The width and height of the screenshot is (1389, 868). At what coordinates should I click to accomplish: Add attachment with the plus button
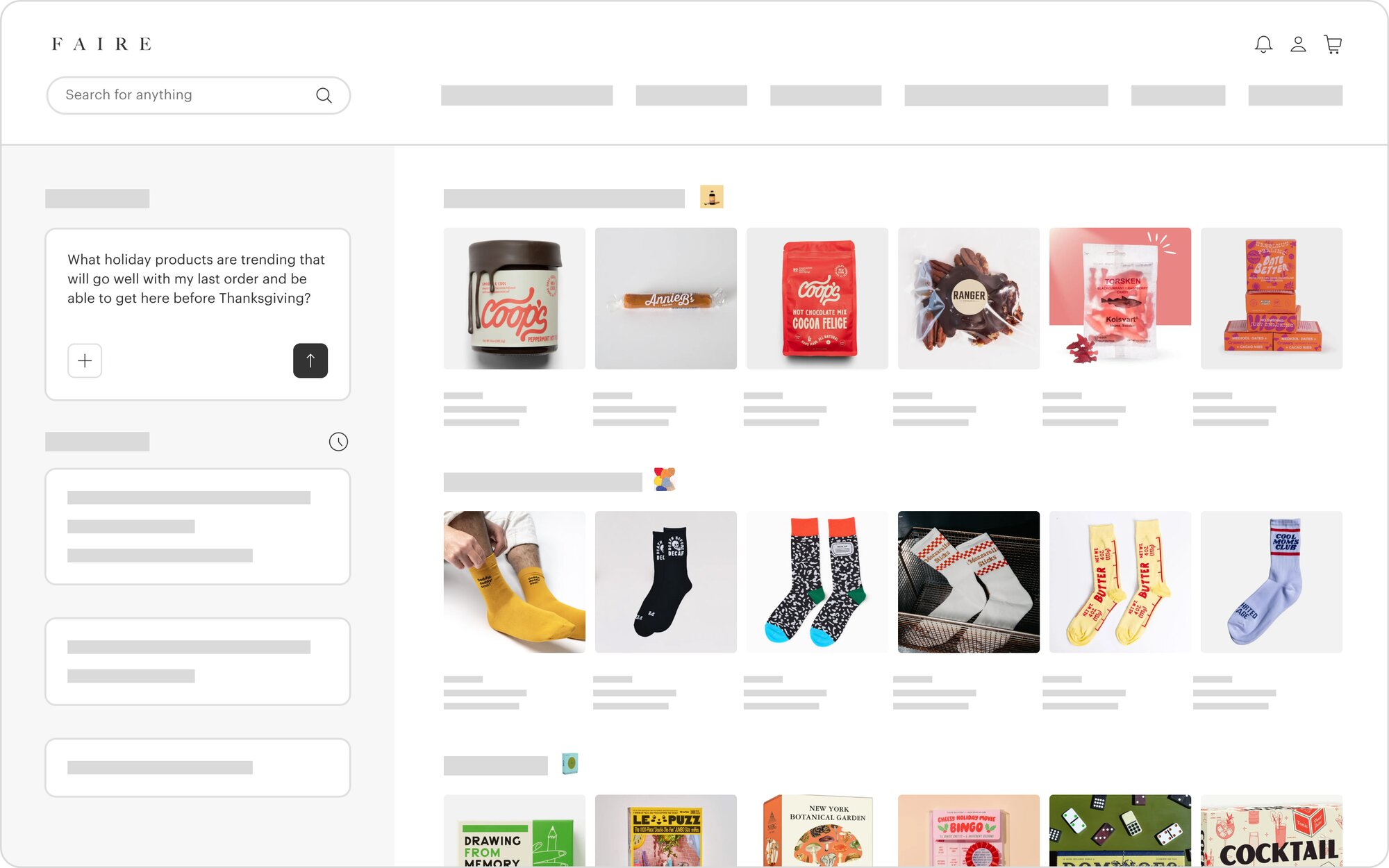pos(85,360)
